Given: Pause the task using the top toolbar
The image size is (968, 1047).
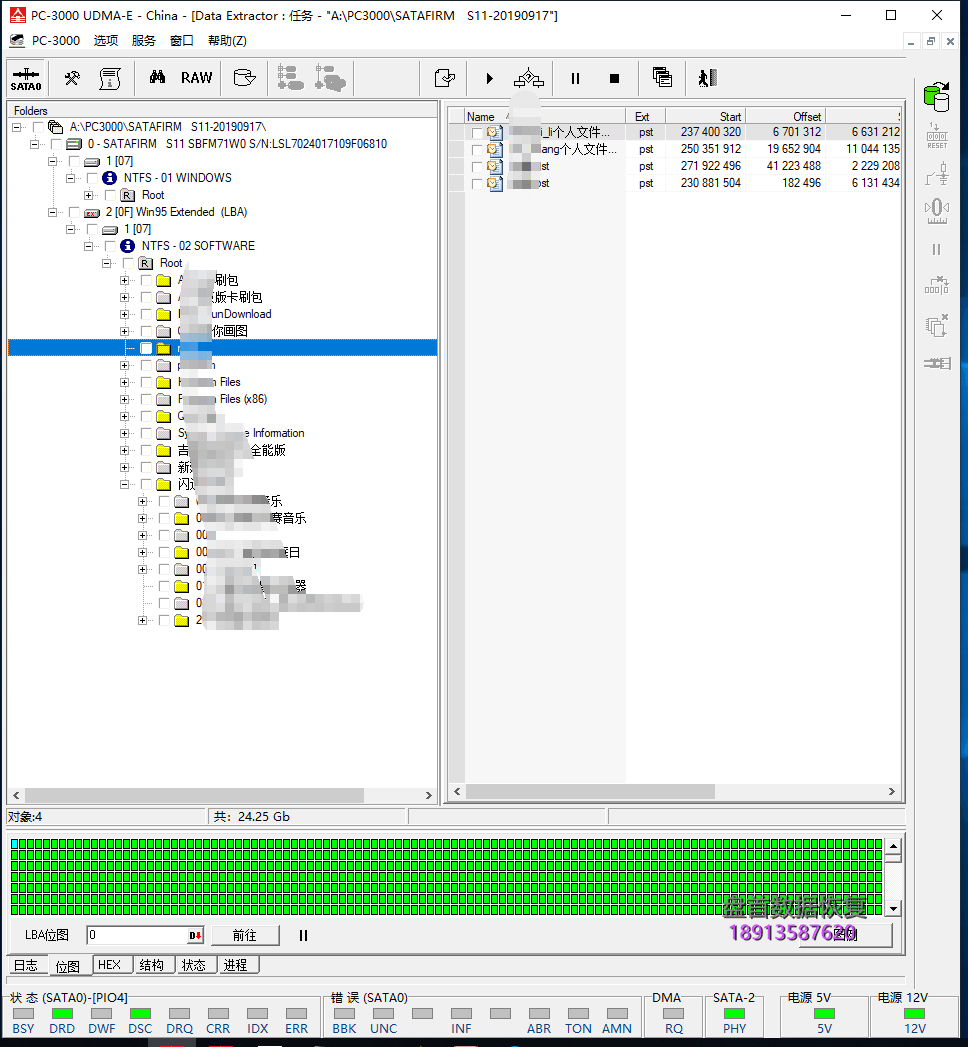Looking at the screenshot, I should point(575,79).
